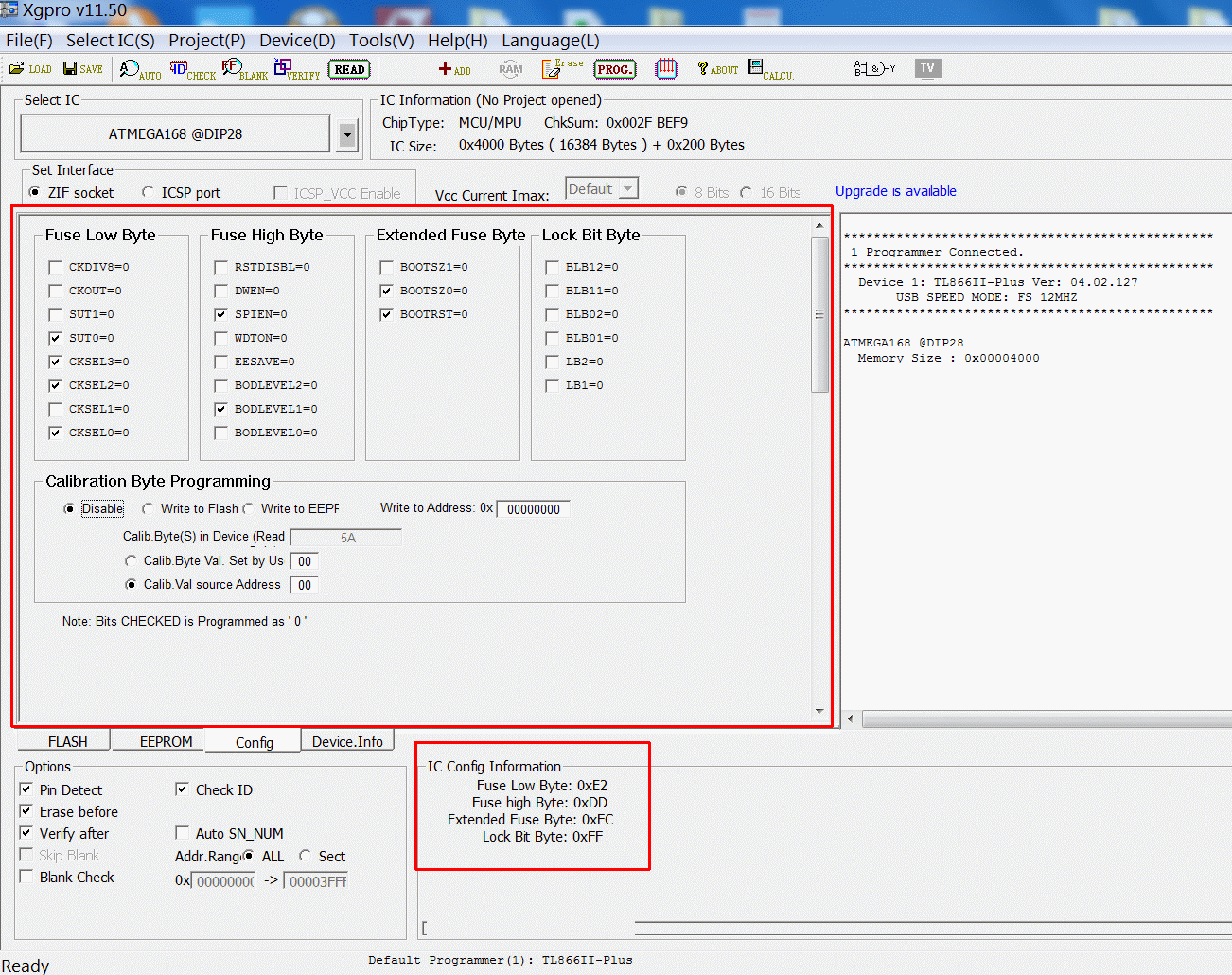Open the Help(H) menu
Screen dimensions: 1232x975
click(458, 41)
